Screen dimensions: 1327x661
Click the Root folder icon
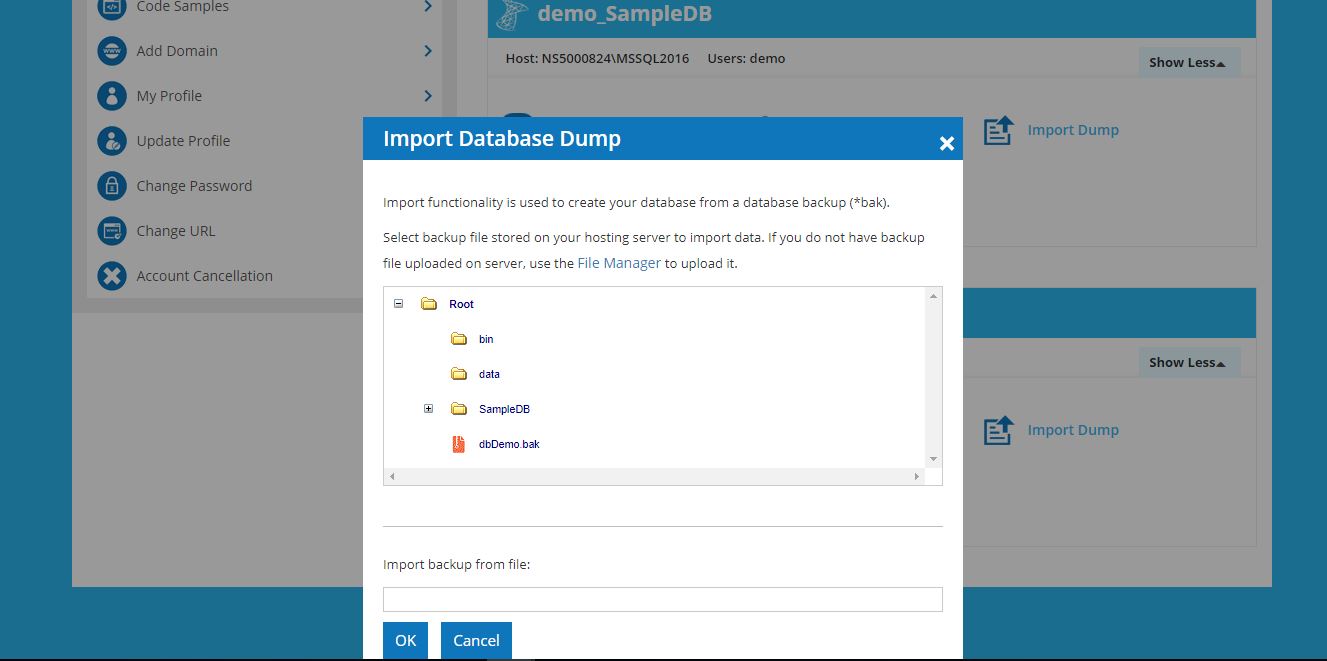tap(429, 304)
